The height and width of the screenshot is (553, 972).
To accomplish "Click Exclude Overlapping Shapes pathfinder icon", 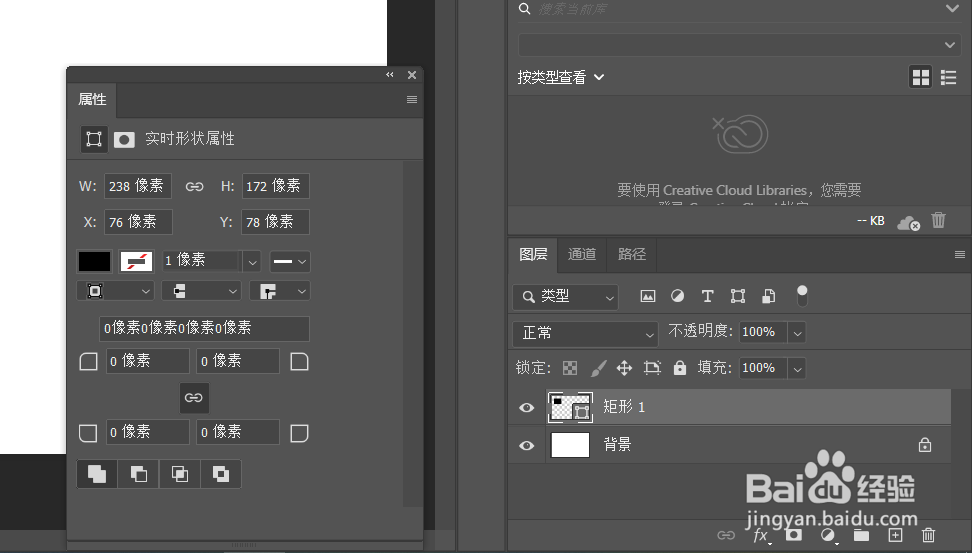I will (221, 474).
